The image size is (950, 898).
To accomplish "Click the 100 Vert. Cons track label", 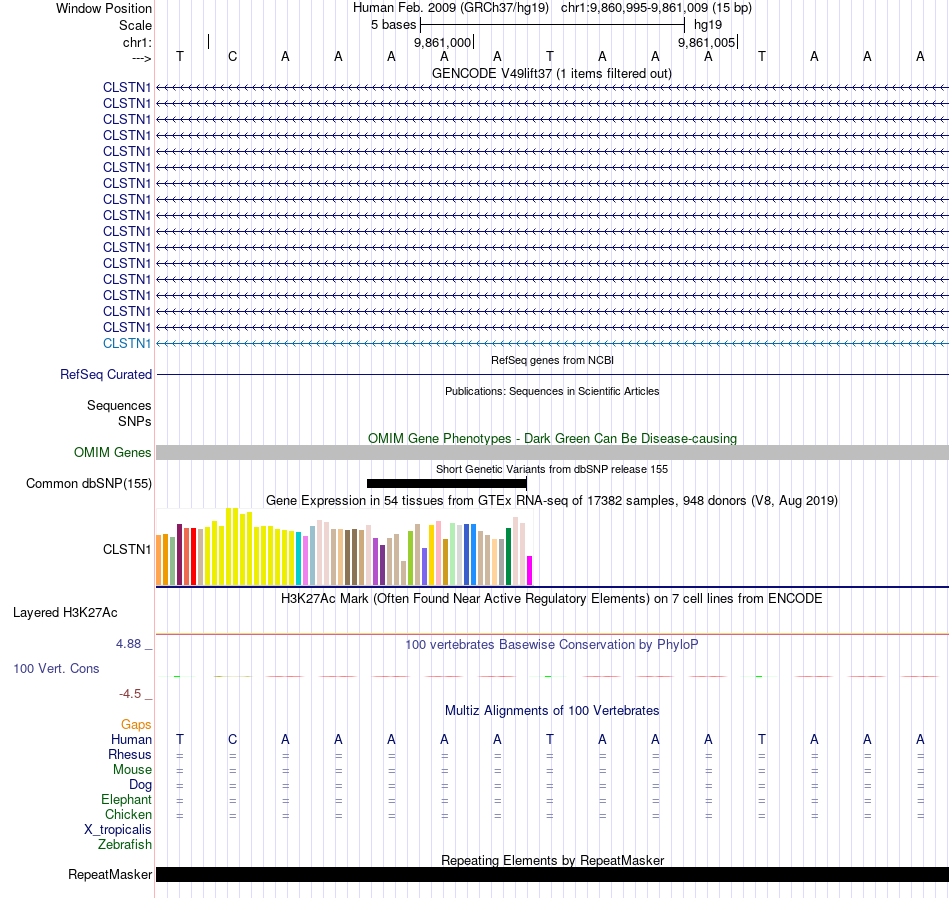I will pos(56,668).
